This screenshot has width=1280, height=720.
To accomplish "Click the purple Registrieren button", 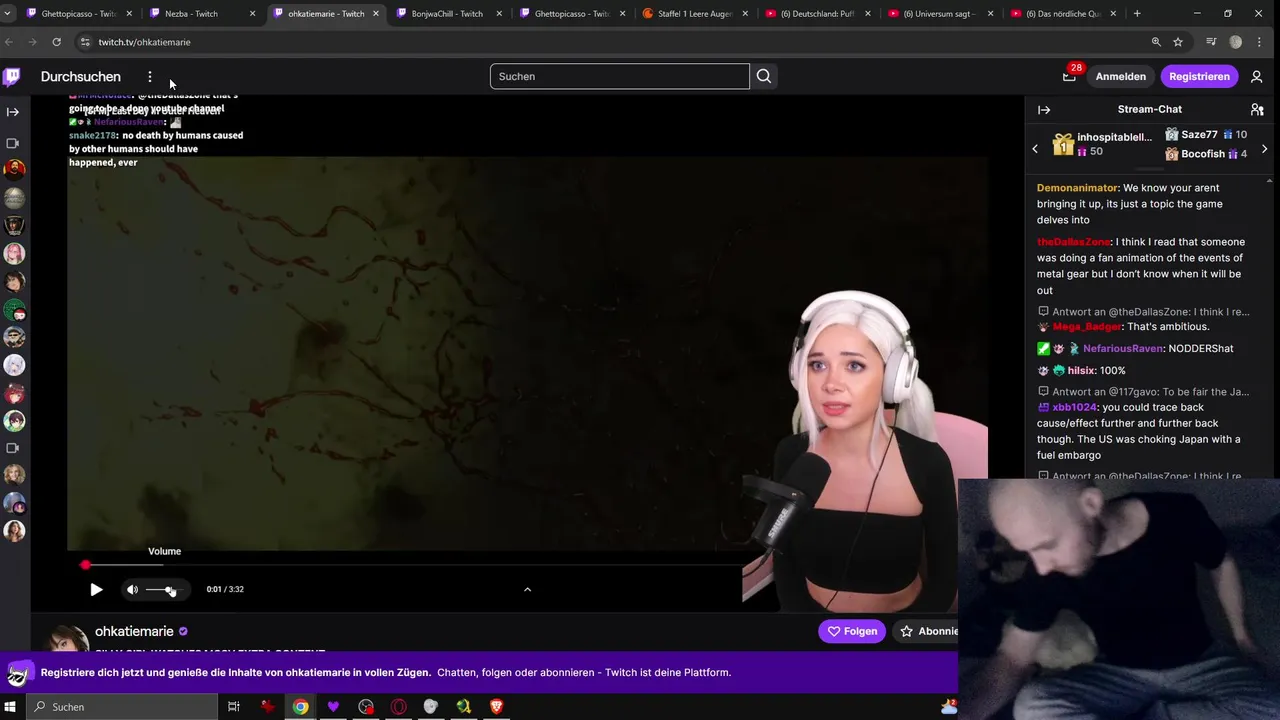I will (1199, 77).
